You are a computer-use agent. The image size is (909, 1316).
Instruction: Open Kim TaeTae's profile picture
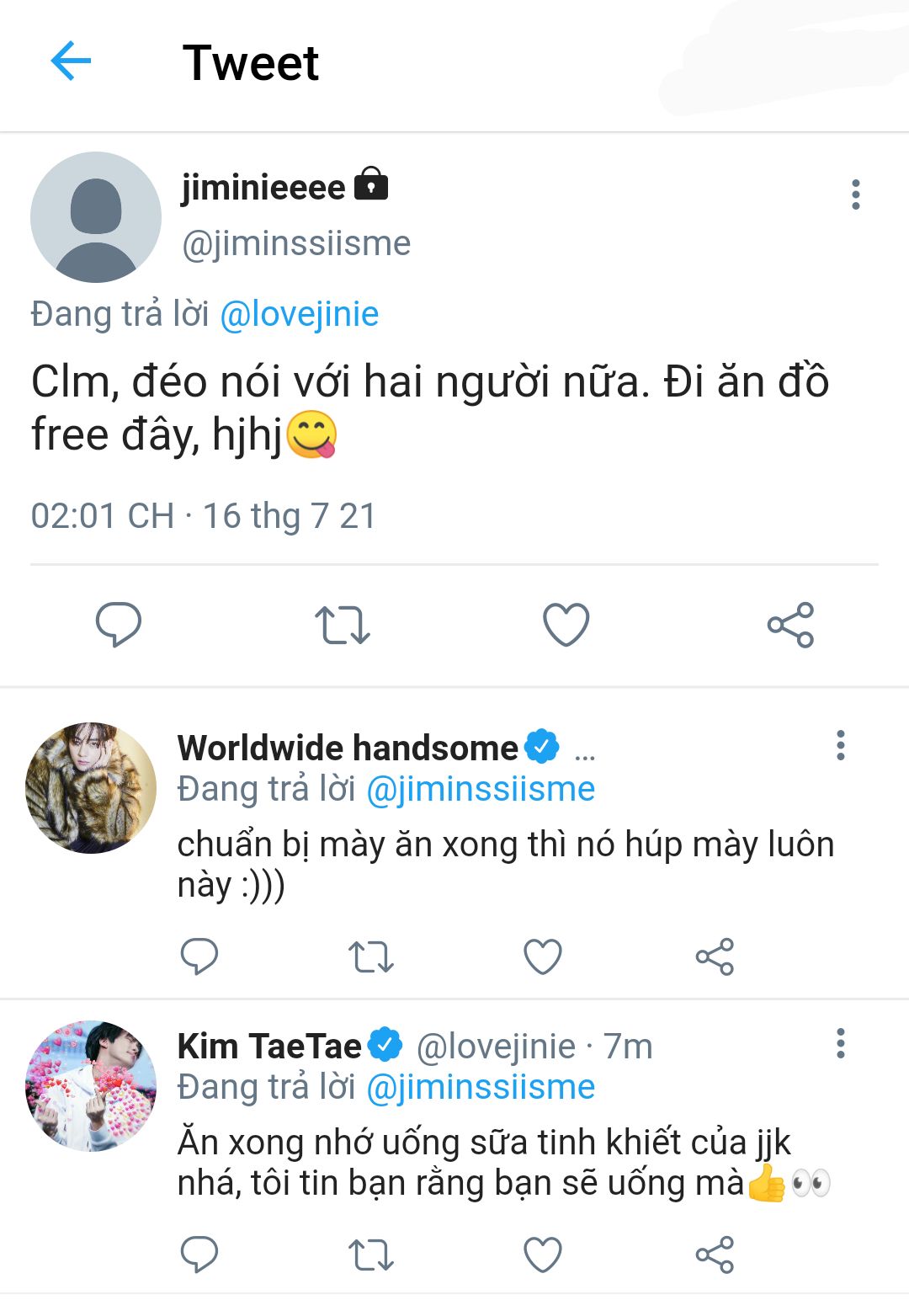pyautogui.click(x=91, y=1086)
